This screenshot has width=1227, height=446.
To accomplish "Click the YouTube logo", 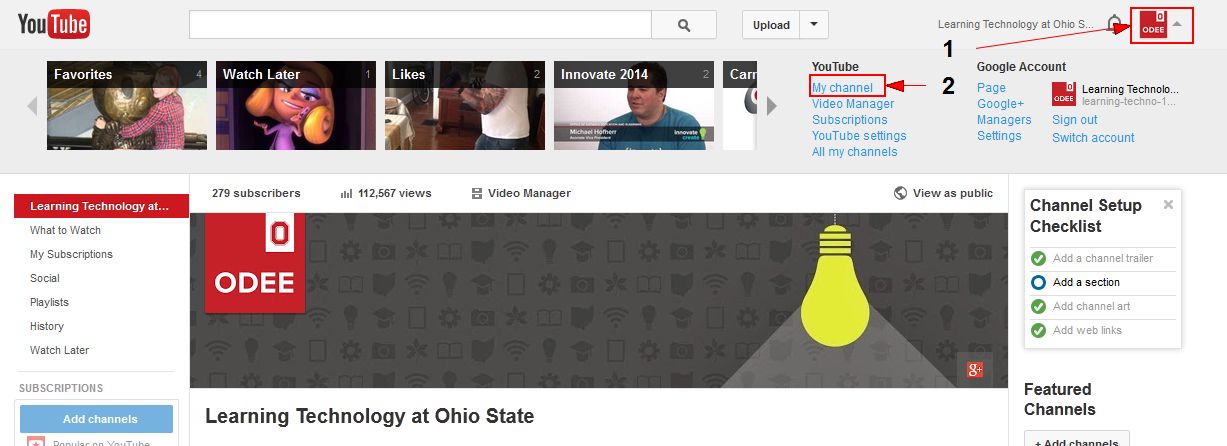I will [x=53, y=24].
